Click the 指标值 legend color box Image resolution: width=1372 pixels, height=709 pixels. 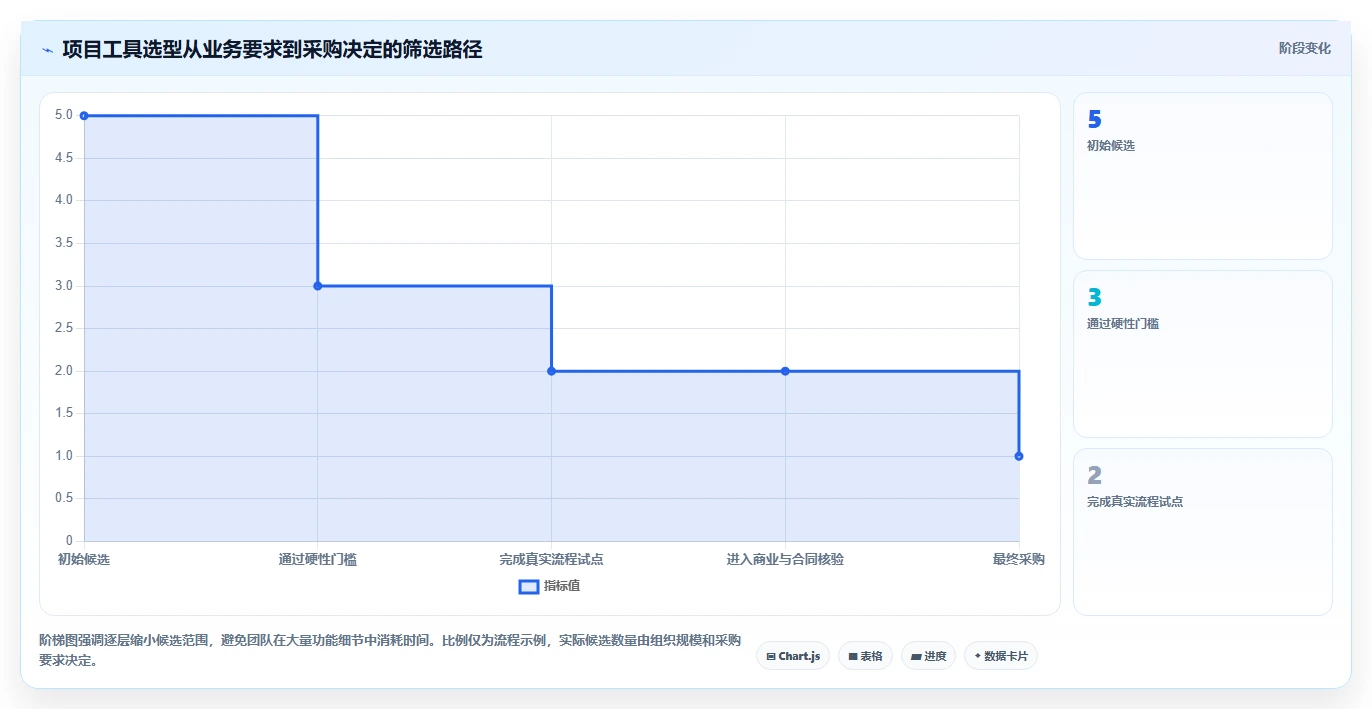point(529,586)
